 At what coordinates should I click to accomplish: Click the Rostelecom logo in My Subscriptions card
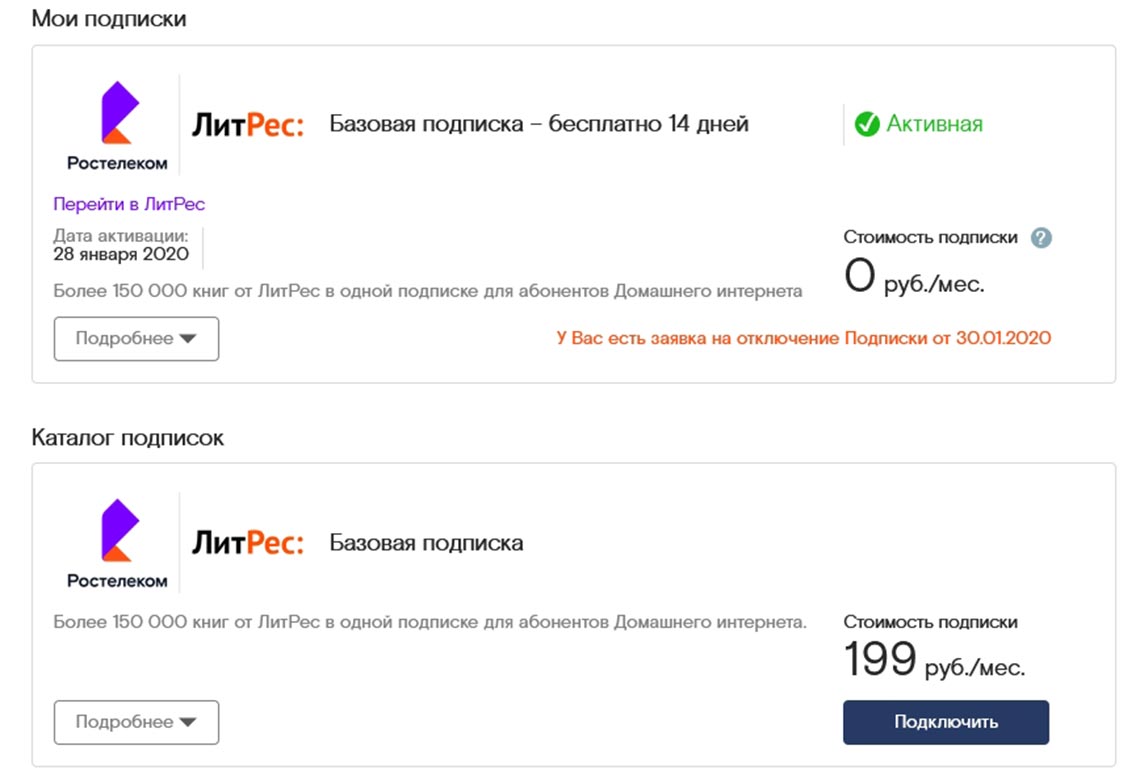[x=117, y=125]
